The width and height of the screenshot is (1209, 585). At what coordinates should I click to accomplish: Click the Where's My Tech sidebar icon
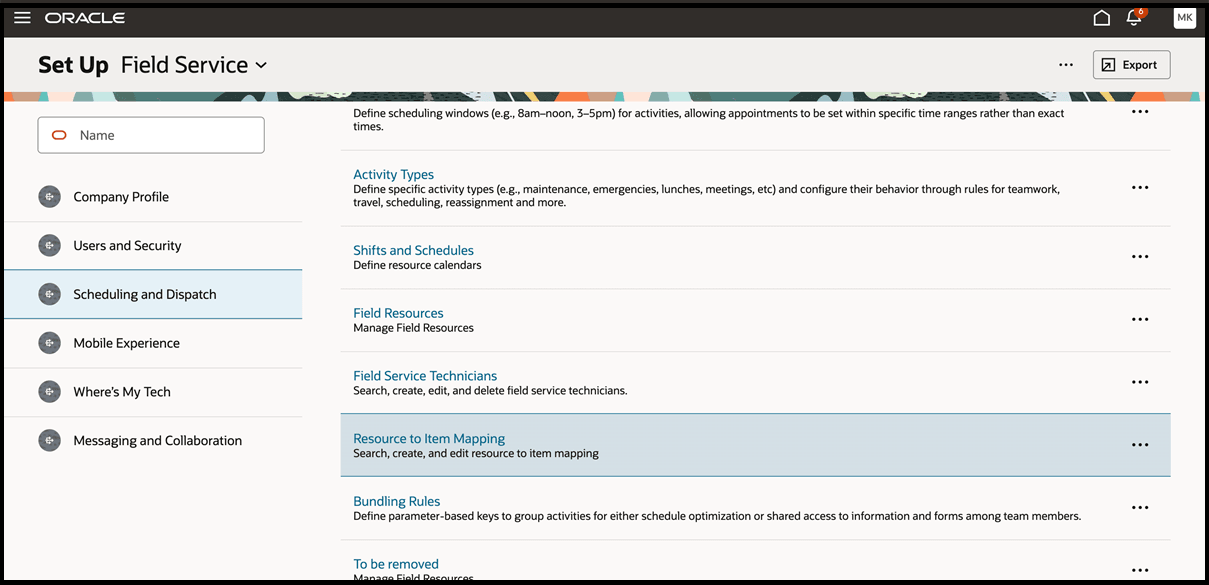click(49, 392)
